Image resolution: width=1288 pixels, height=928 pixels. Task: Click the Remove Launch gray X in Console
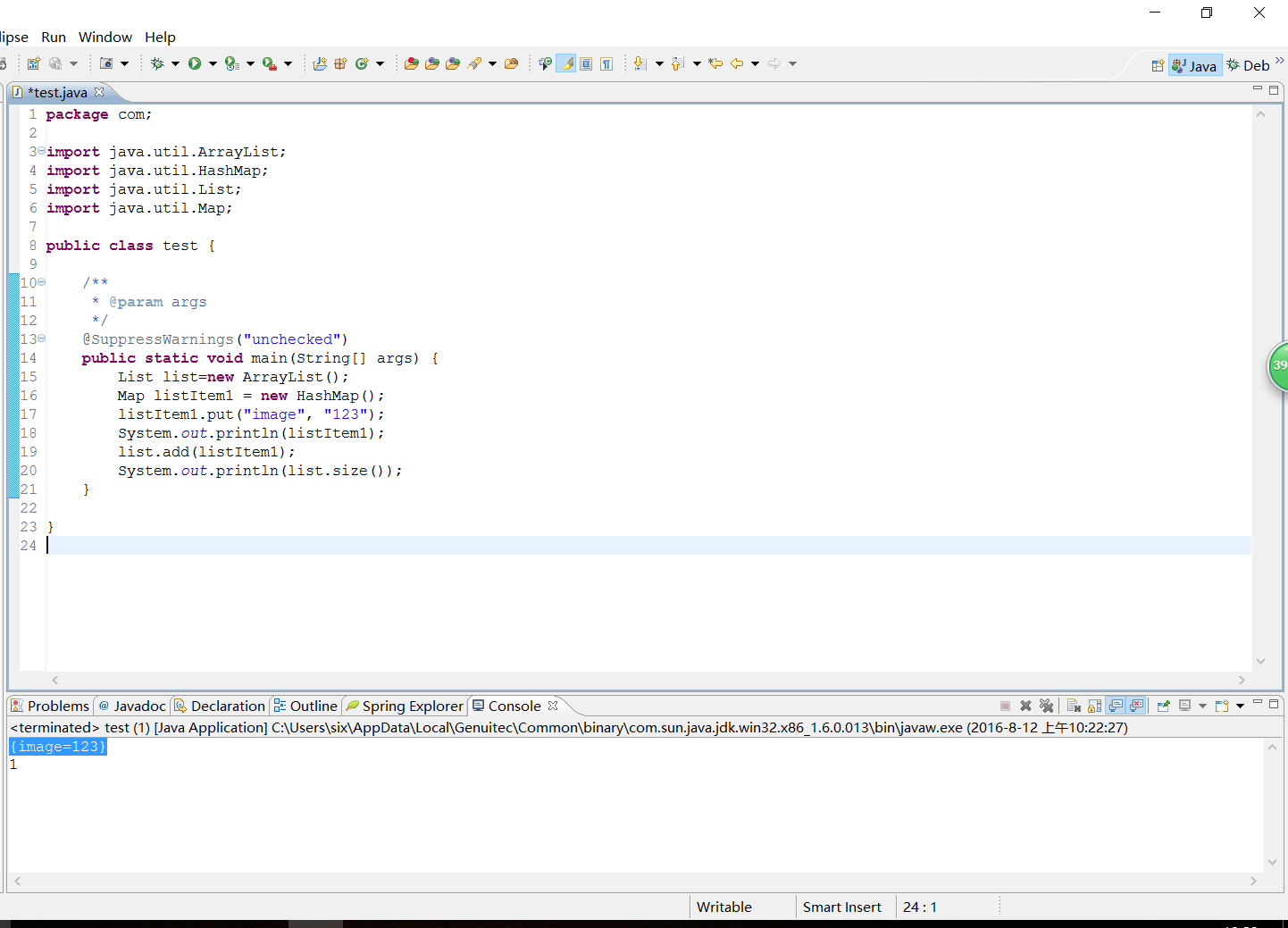click(x=1025, y=706)
